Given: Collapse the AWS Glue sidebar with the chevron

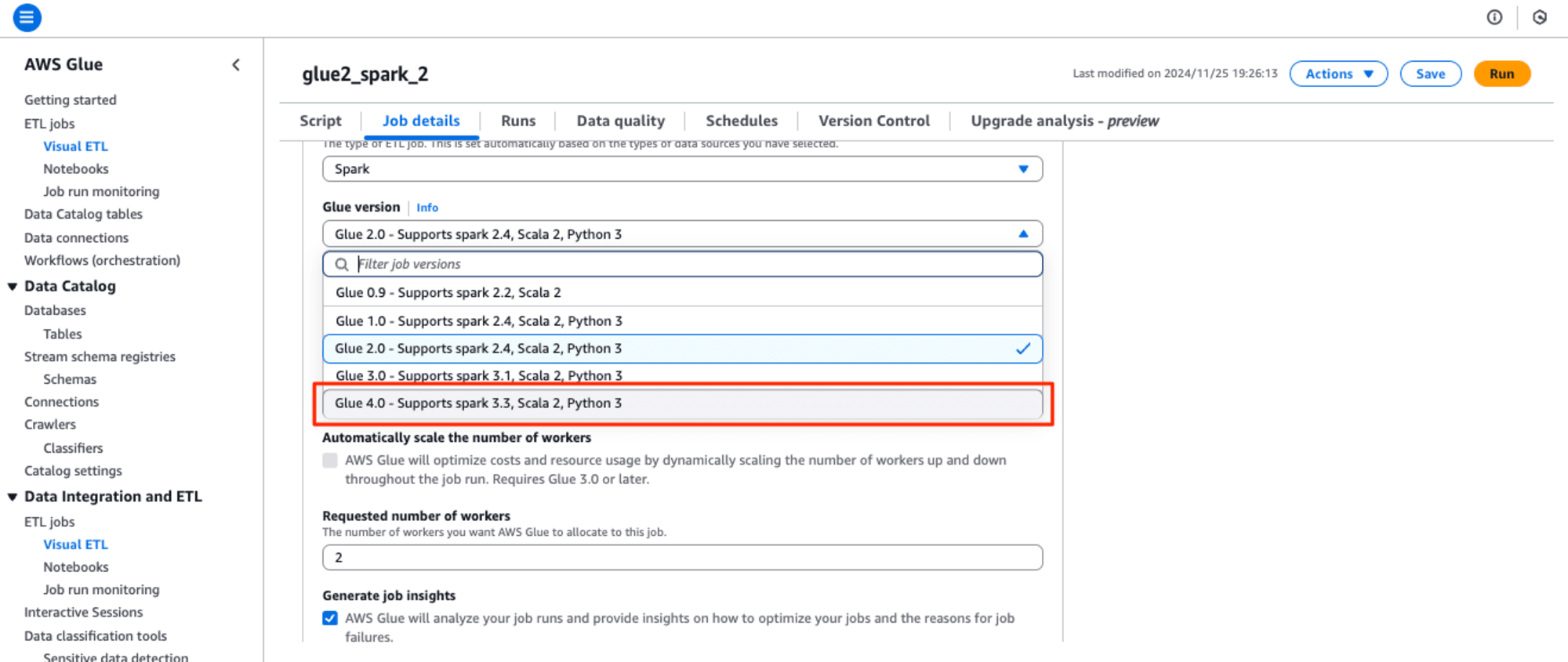Looking at the screenshot, I should pyautogui.click(x=236, y=65).
